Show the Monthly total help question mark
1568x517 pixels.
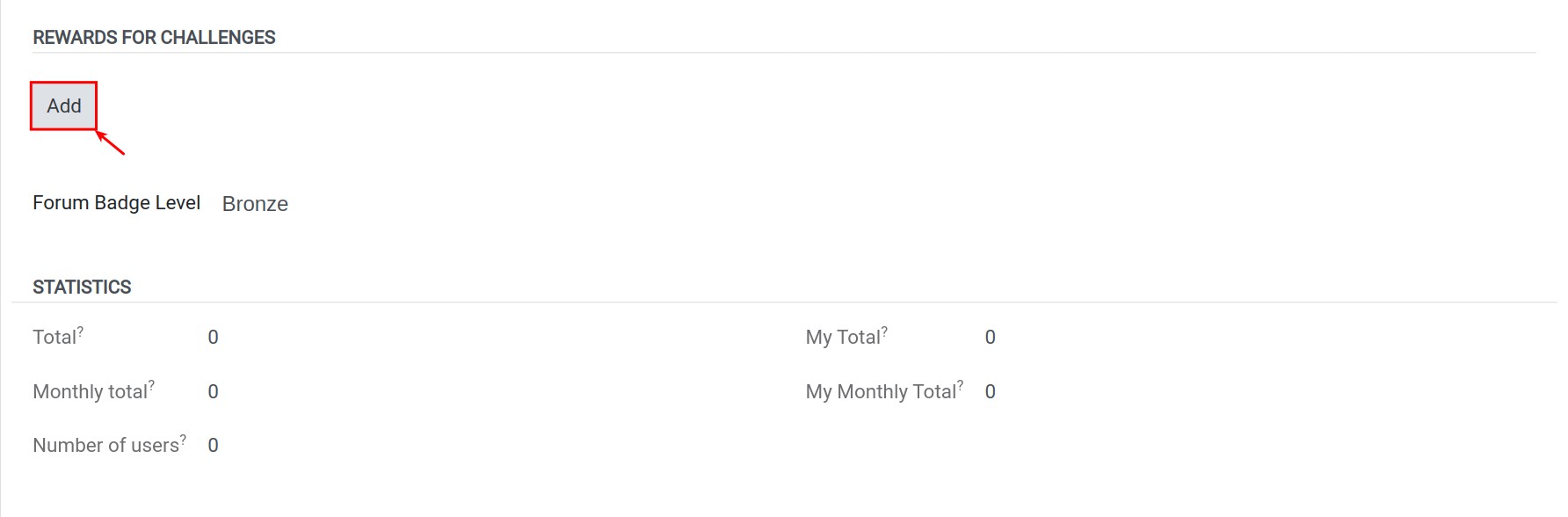pos(151,385)
